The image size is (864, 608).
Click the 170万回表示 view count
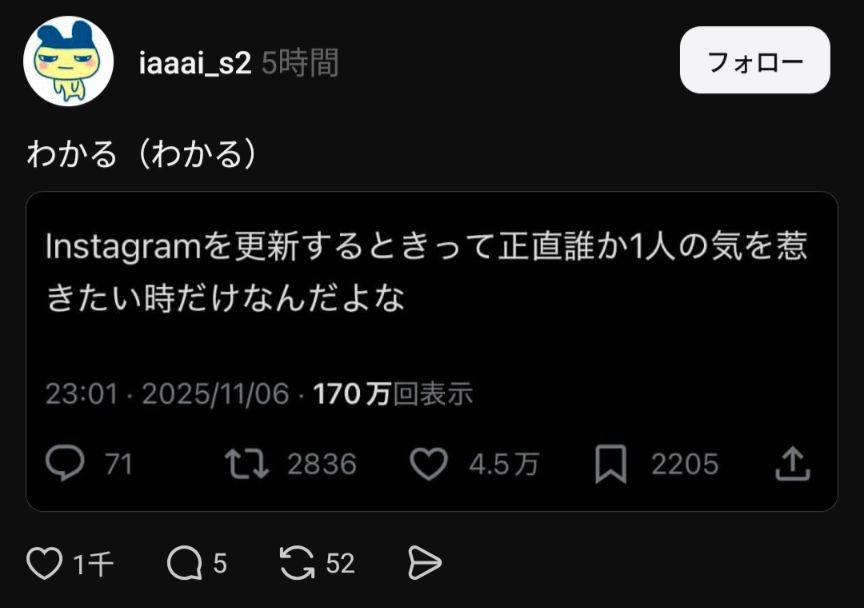[393, 394]
